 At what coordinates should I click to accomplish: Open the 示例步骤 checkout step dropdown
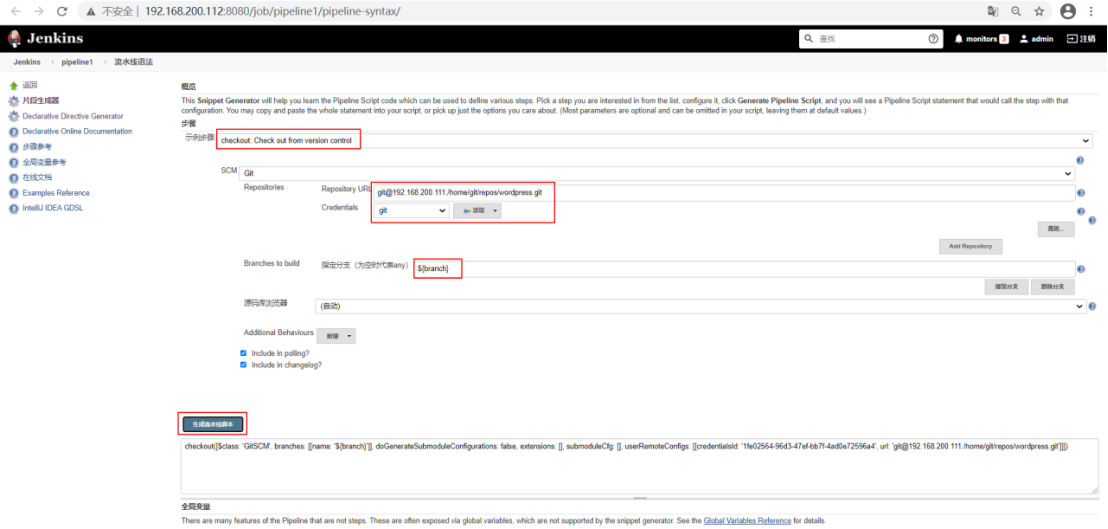(x=654, y=141)
